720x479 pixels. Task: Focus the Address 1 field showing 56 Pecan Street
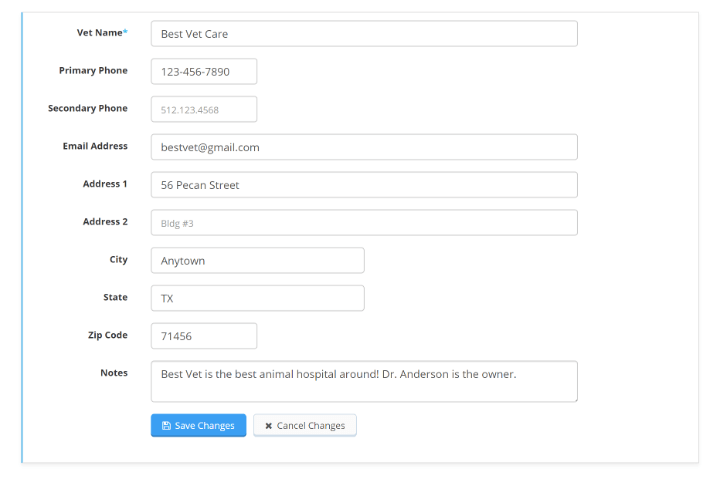[364, 185]
